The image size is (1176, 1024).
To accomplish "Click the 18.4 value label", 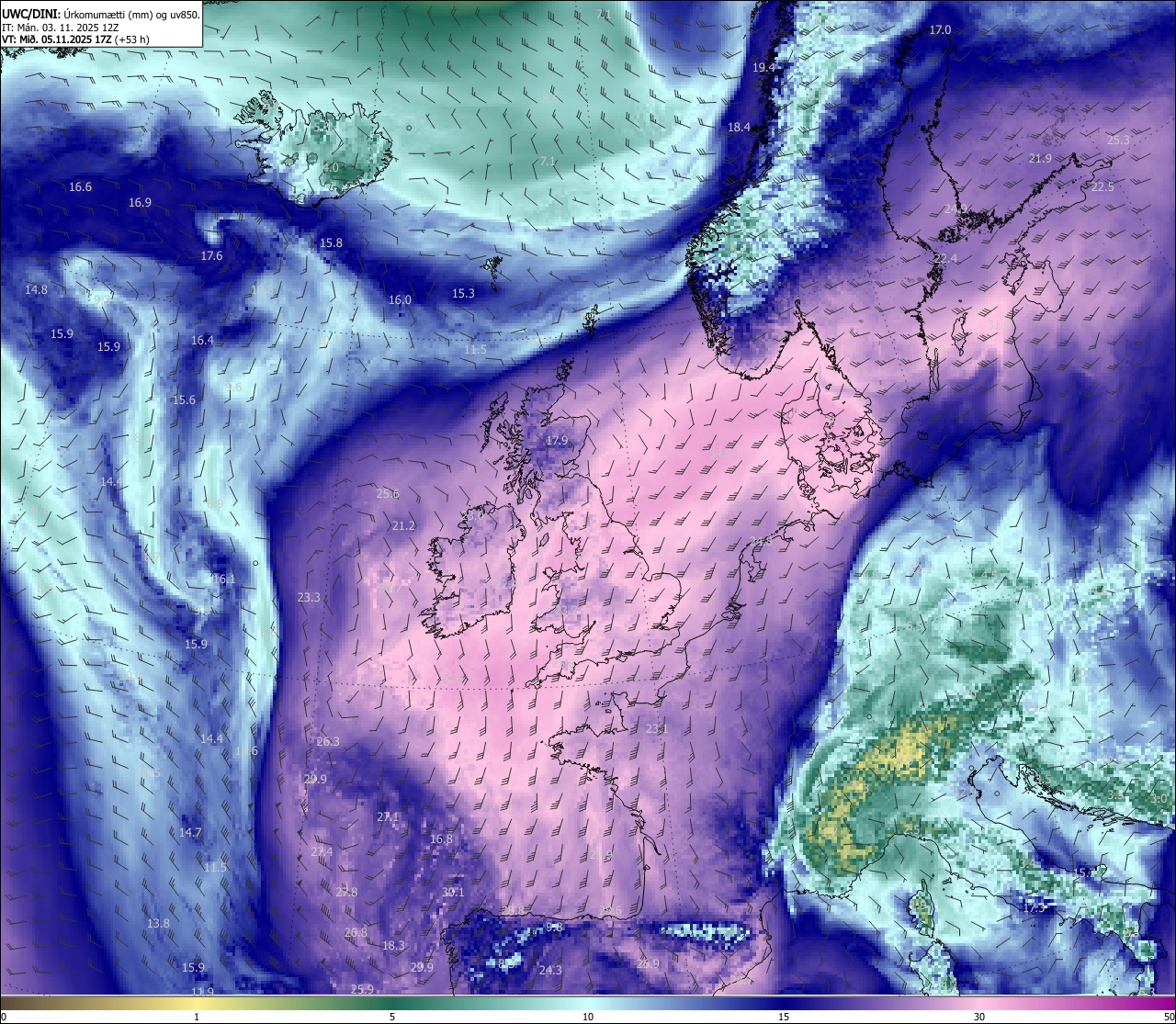I will click(x=739, y=128).
